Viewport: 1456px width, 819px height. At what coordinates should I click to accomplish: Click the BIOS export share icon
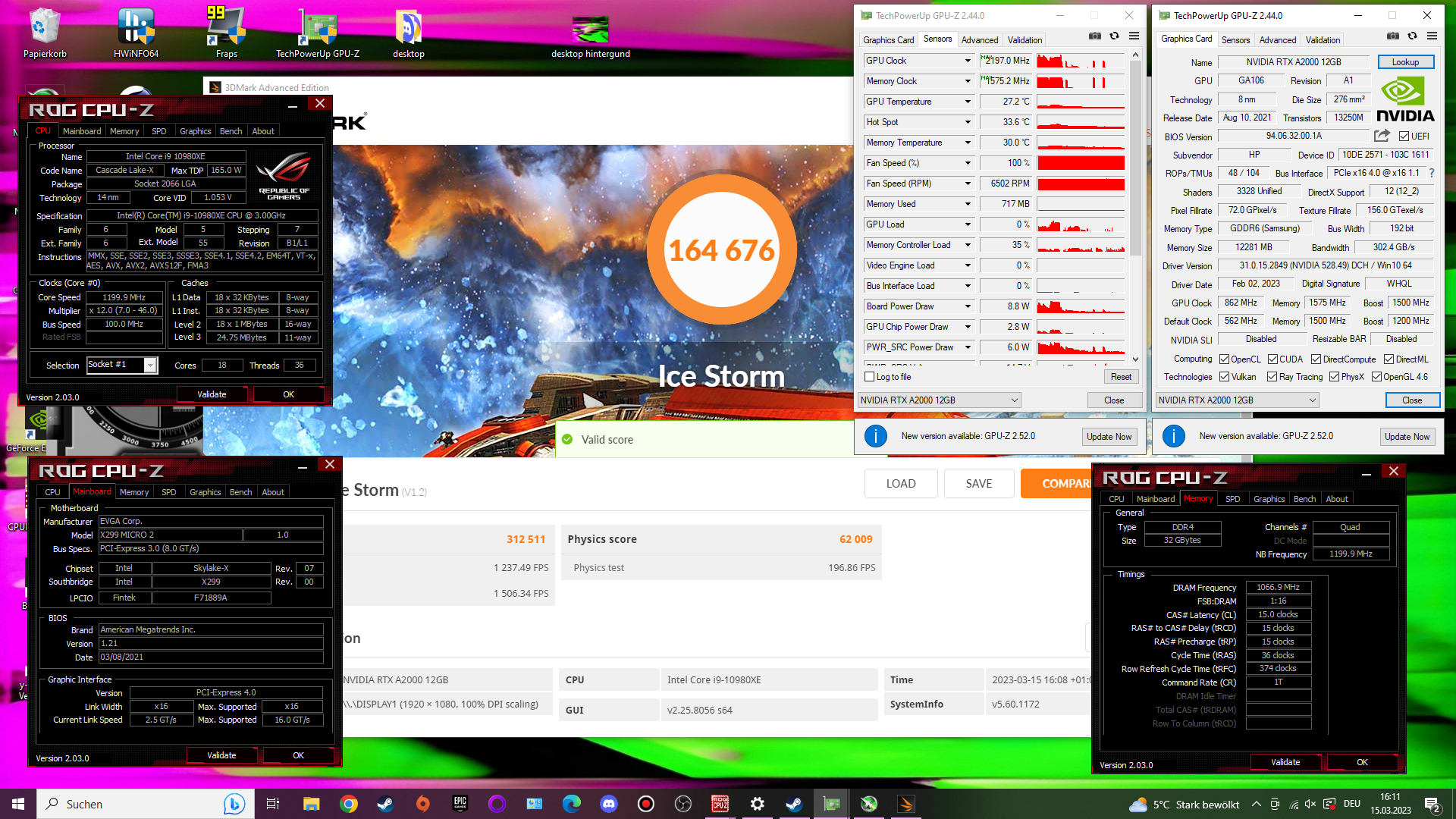1382,136
